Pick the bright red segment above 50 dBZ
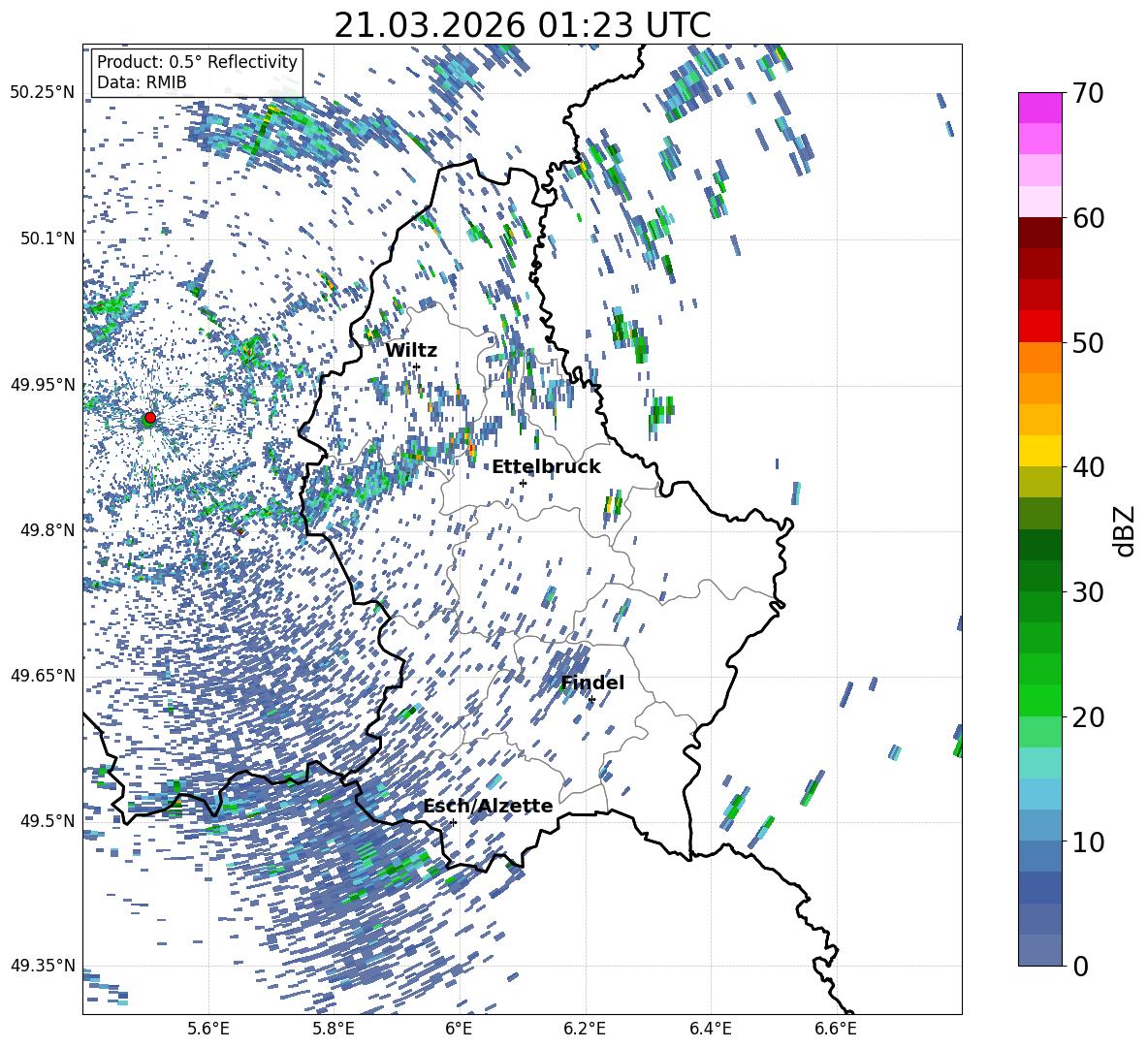This screenshot has height=1048, width=1148. point(1040,326)
